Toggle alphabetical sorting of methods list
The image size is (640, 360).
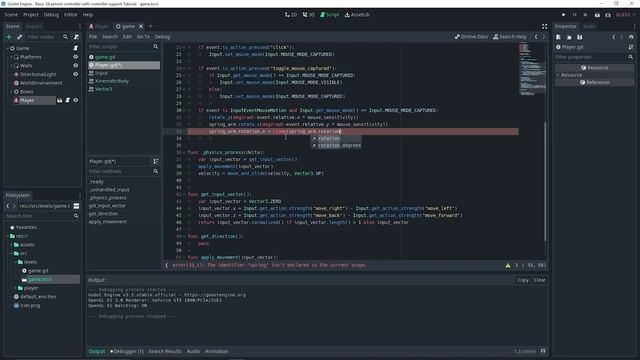coord(156,162)
